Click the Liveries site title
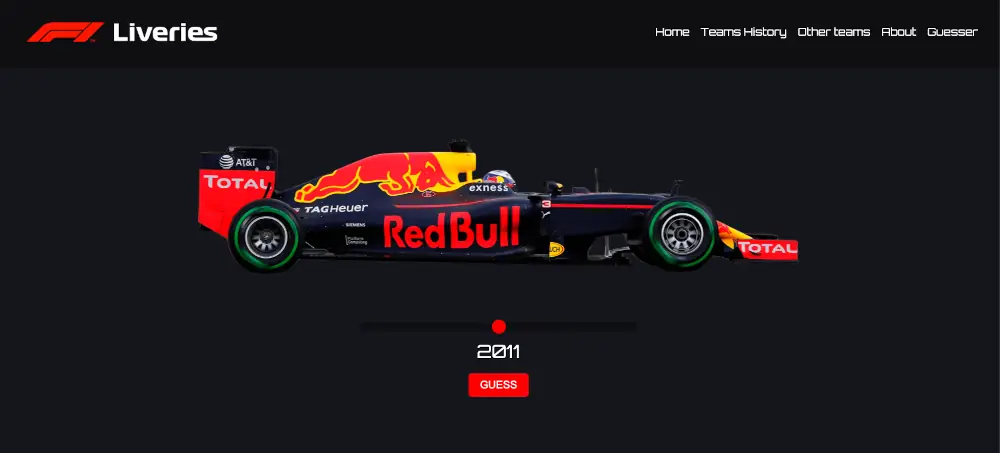1000x453 pixels. click(165, 33)
